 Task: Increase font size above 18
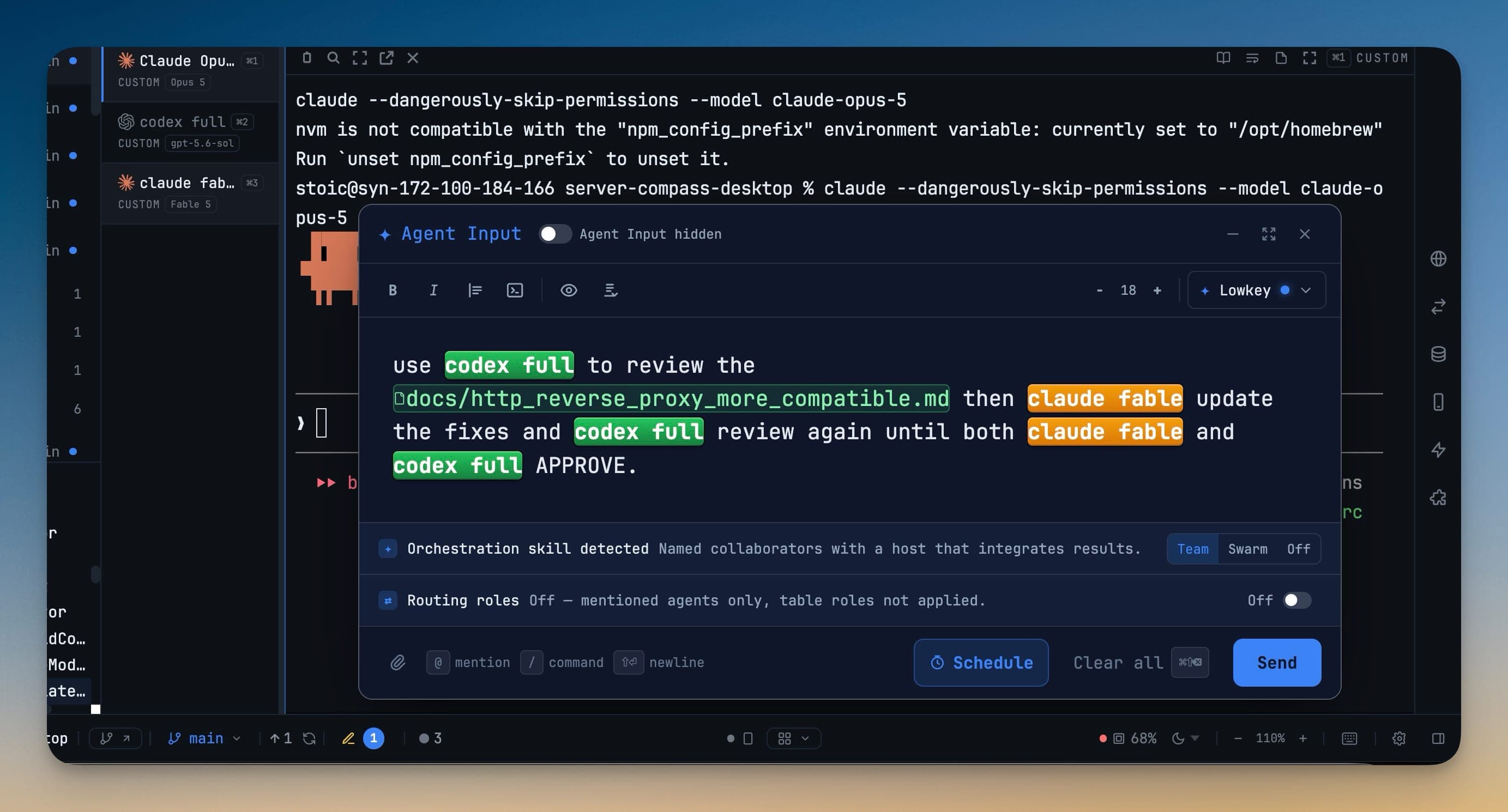point(1157,290)
